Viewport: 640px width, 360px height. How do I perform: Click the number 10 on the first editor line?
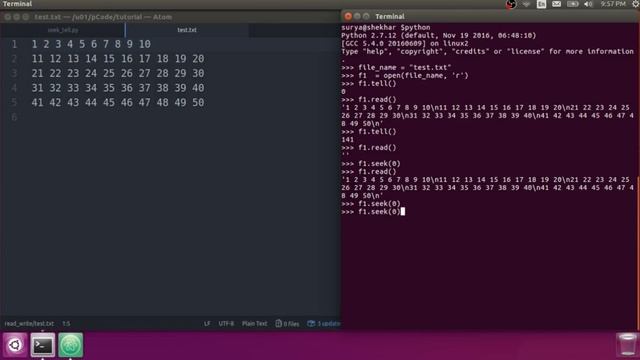[144, 44]
